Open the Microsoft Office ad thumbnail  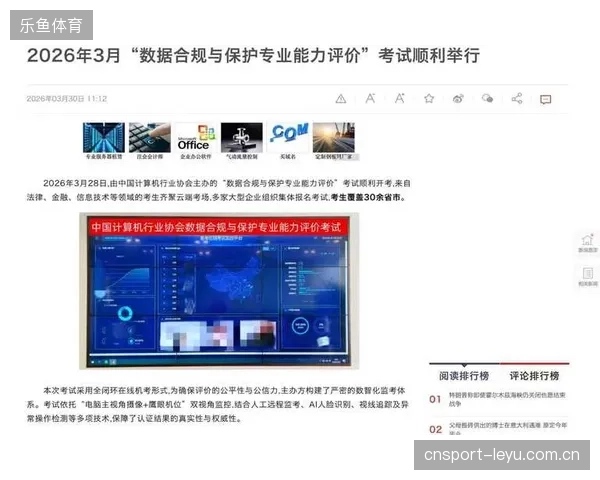(196, 140)
